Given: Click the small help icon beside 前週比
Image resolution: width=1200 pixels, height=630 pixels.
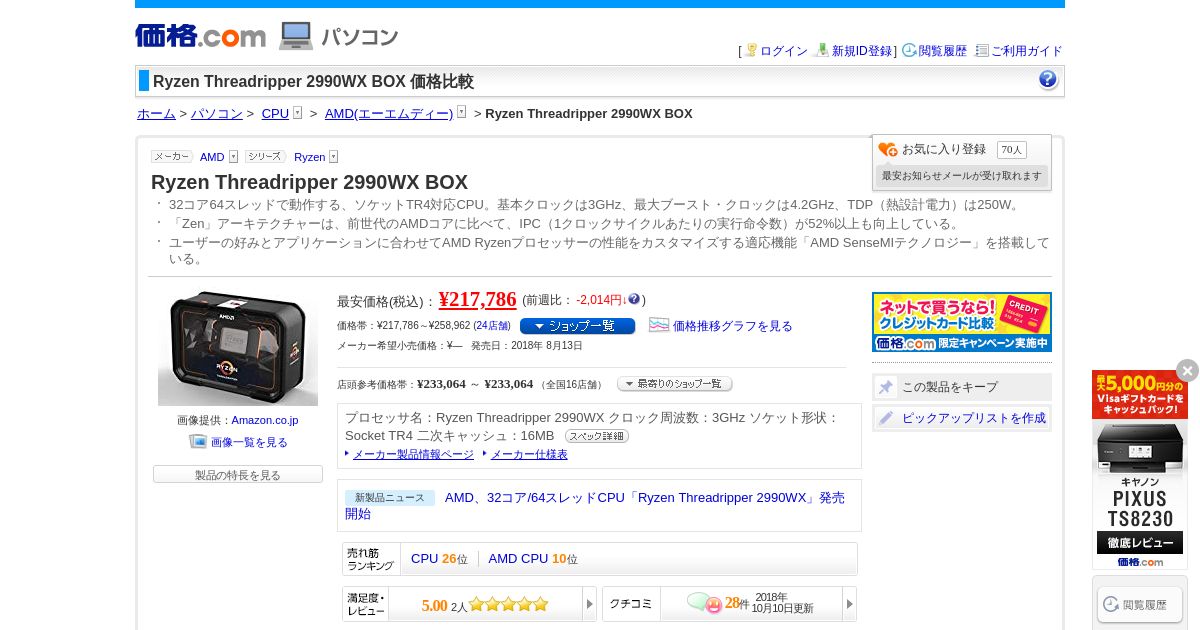Looking at the screenshot, I should click(x=634, y=299).
